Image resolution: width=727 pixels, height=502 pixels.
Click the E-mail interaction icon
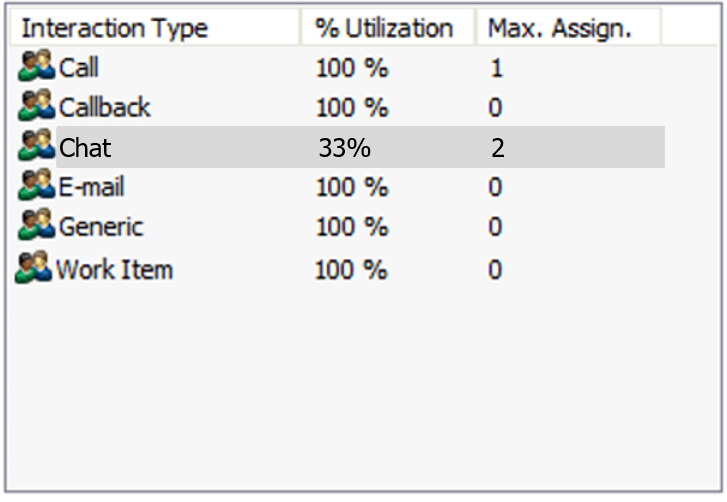(x=36, y=186)
